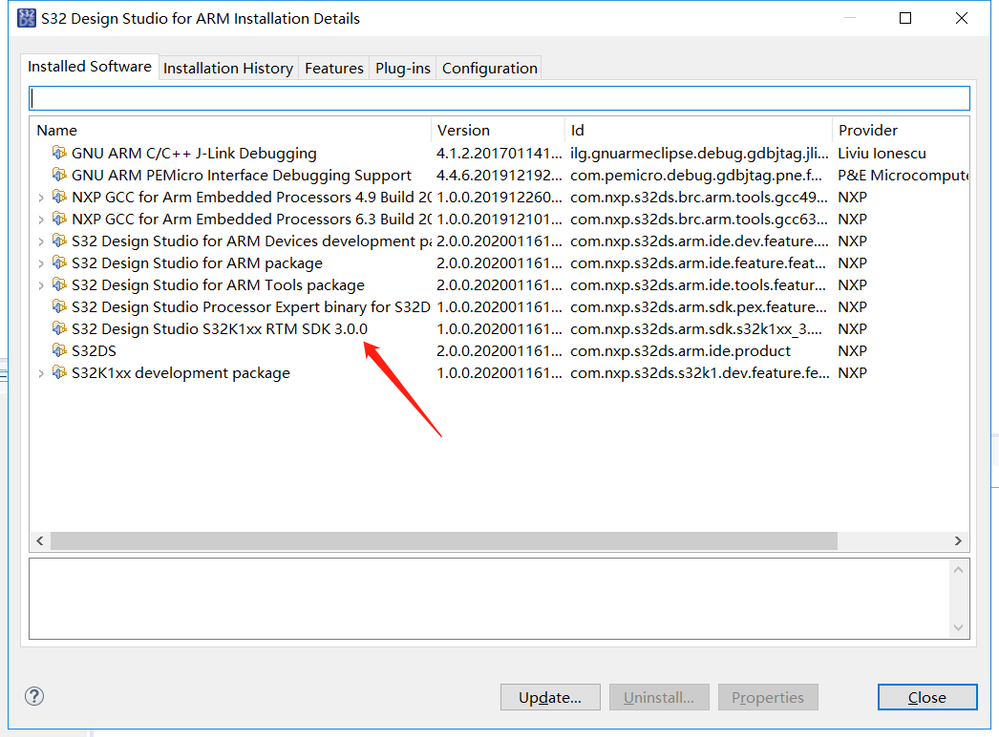This screenshot has width=999, height=737.
Task: Click version 4.4.6.201912192... cell
Action: click(499, 175)
